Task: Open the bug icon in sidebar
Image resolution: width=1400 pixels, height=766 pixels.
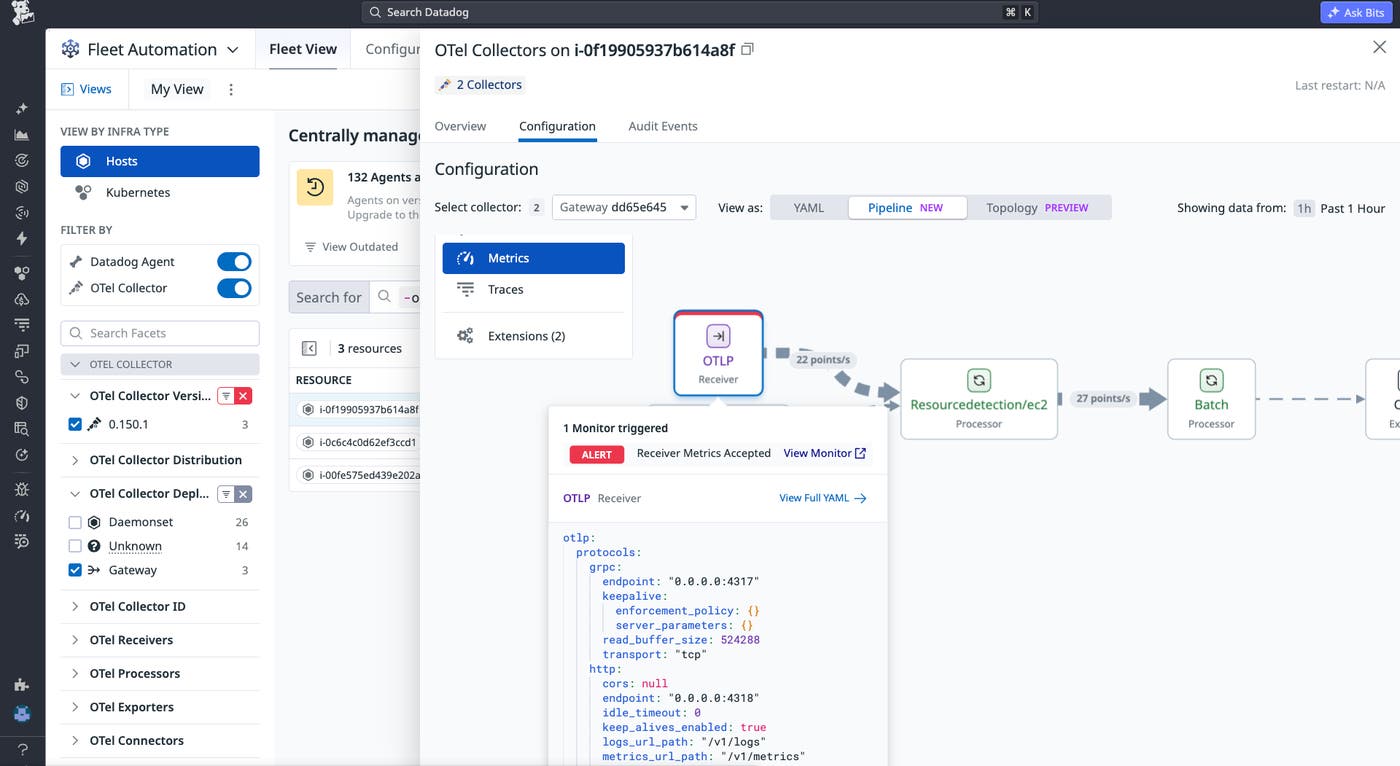Action: tap(22, 490)
